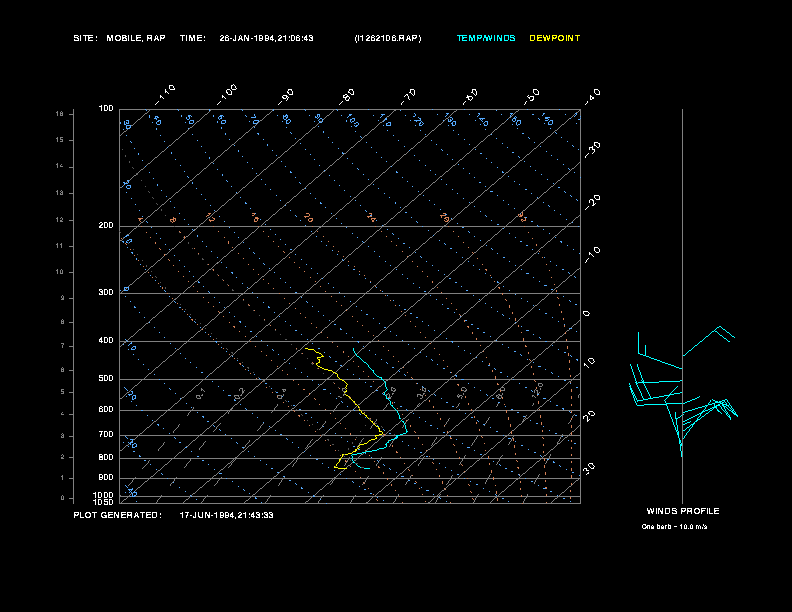Click the "-10" right-side temperature label
The image size is (792, 612).
click(x=593, y=255)
